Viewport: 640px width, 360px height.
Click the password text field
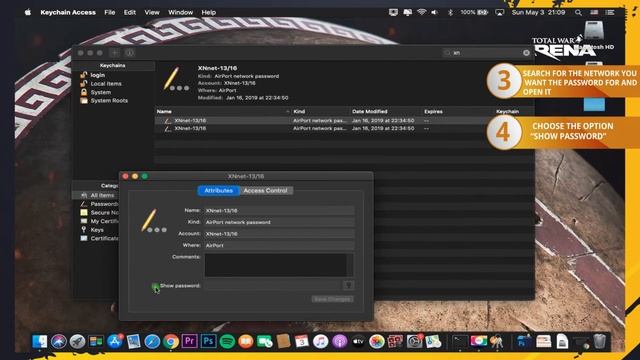point(273,286)
